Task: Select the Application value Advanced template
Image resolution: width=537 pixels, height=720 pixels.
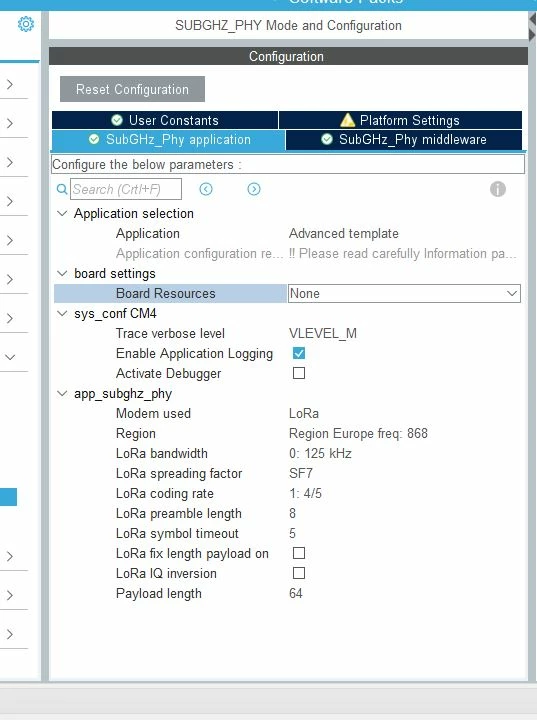Action: click(344, 233)
